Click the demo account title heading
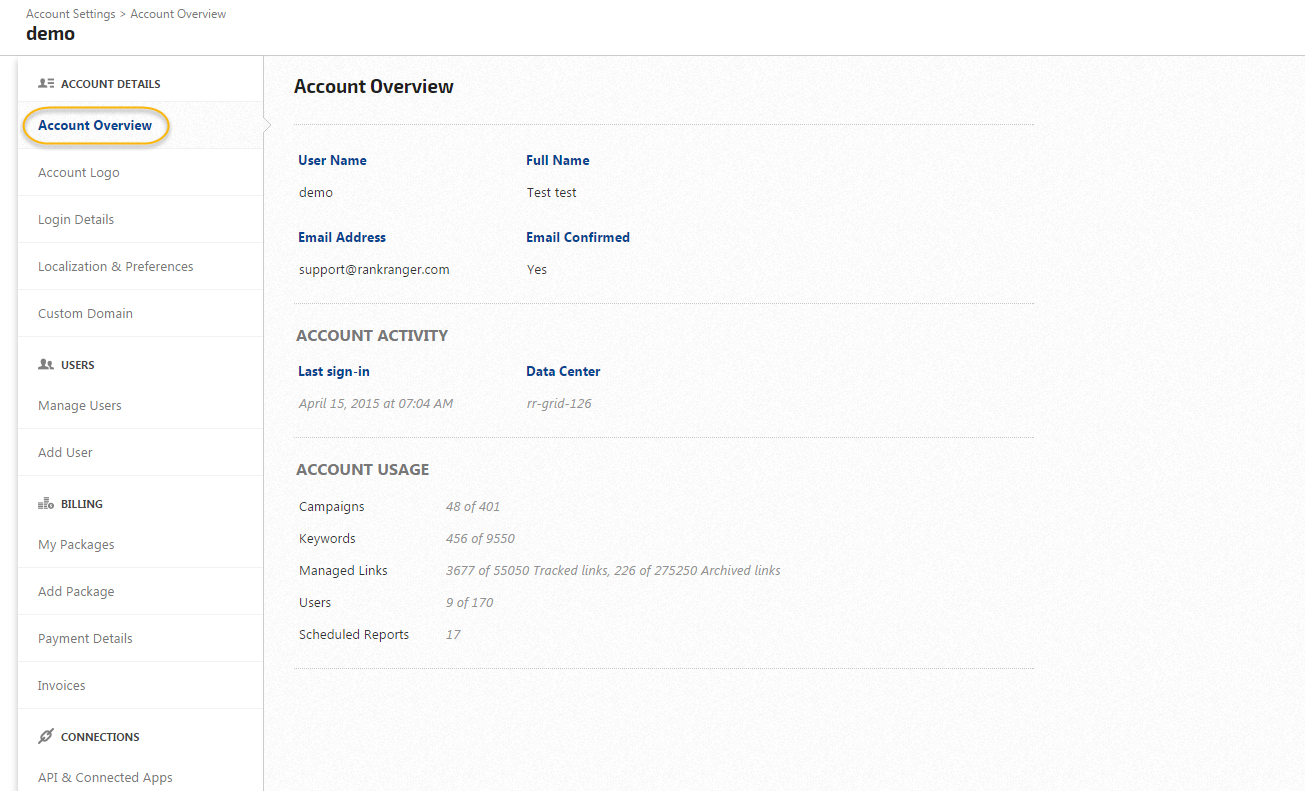This screenshot has height=791, width=1305. click(50, 34)
